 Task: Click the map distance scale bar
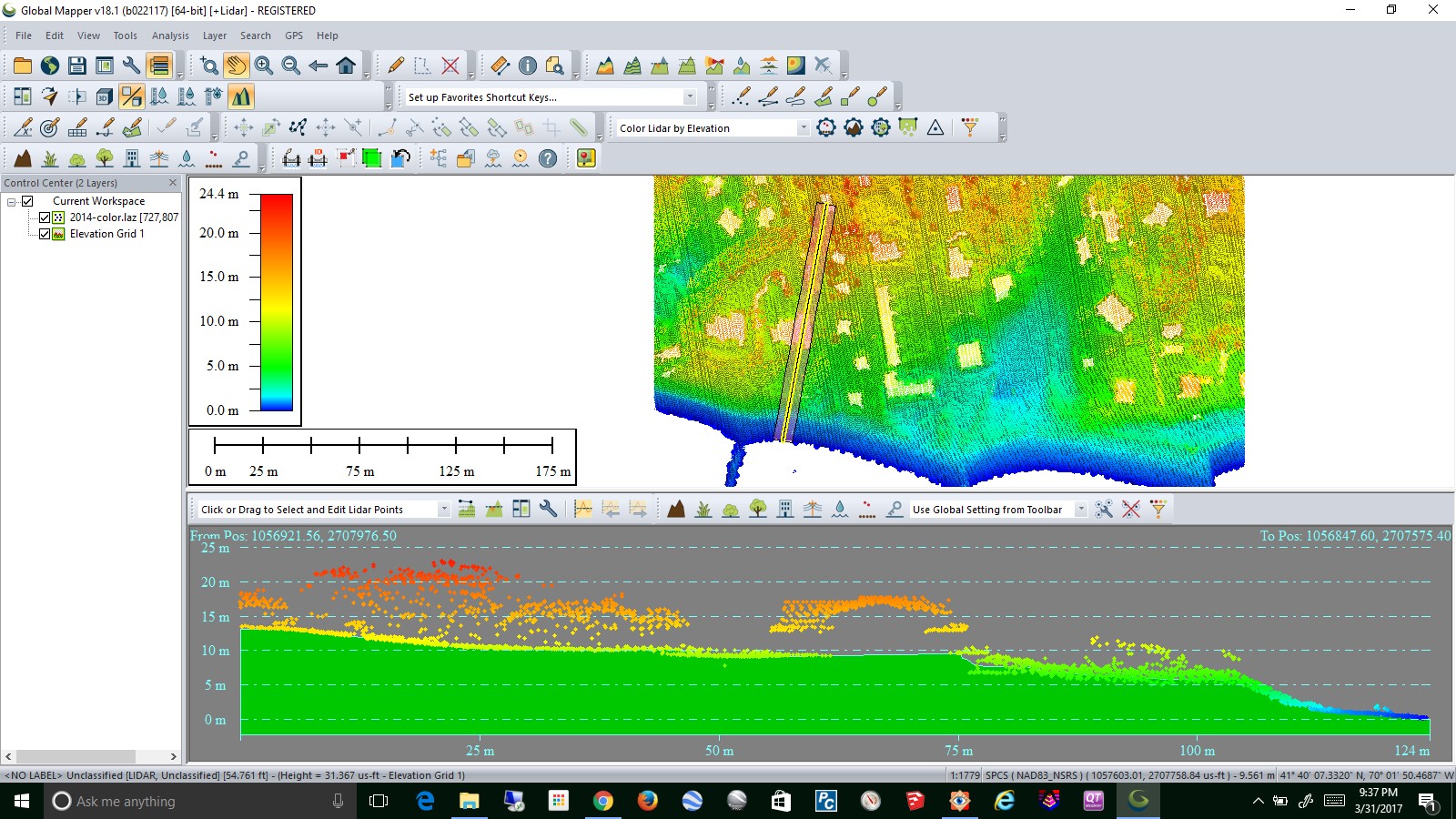point(383,457)
